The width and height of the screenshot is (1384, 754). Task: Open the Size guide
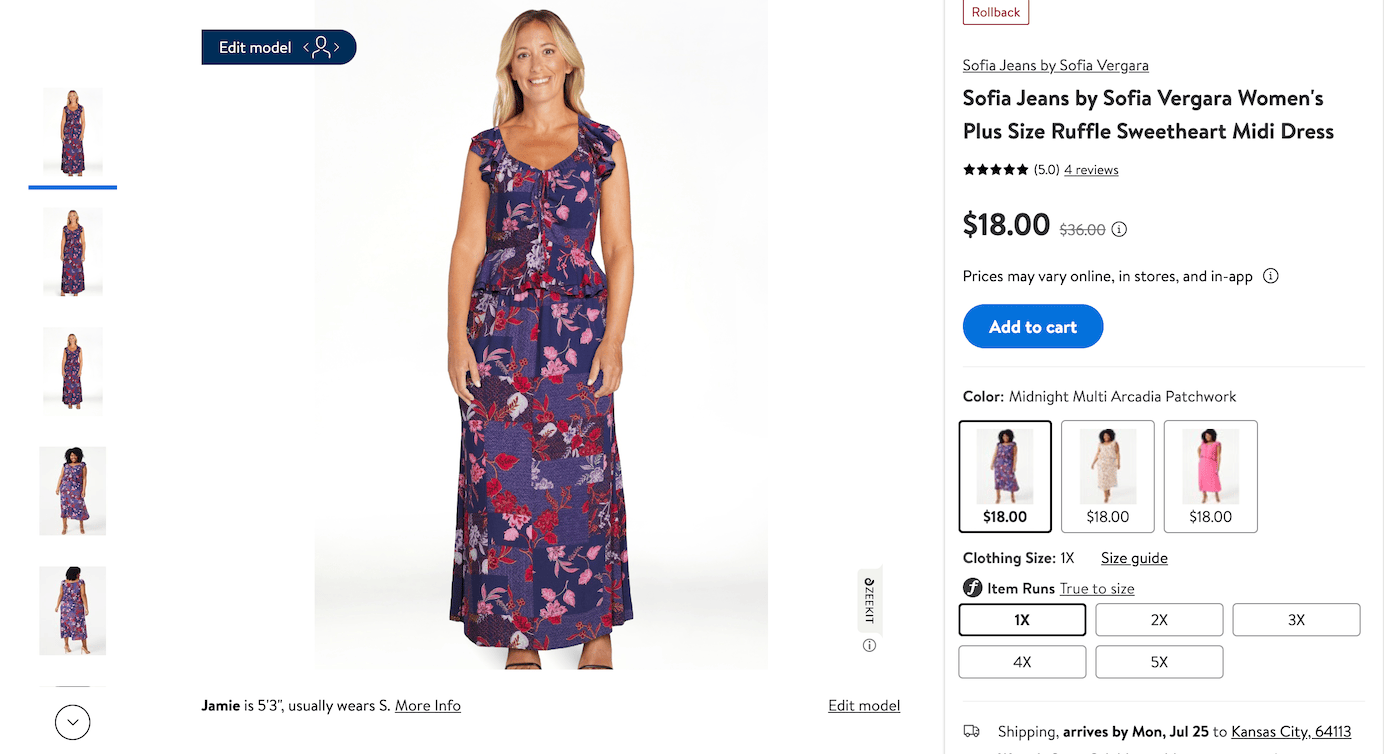click(x=1133, y=557)
